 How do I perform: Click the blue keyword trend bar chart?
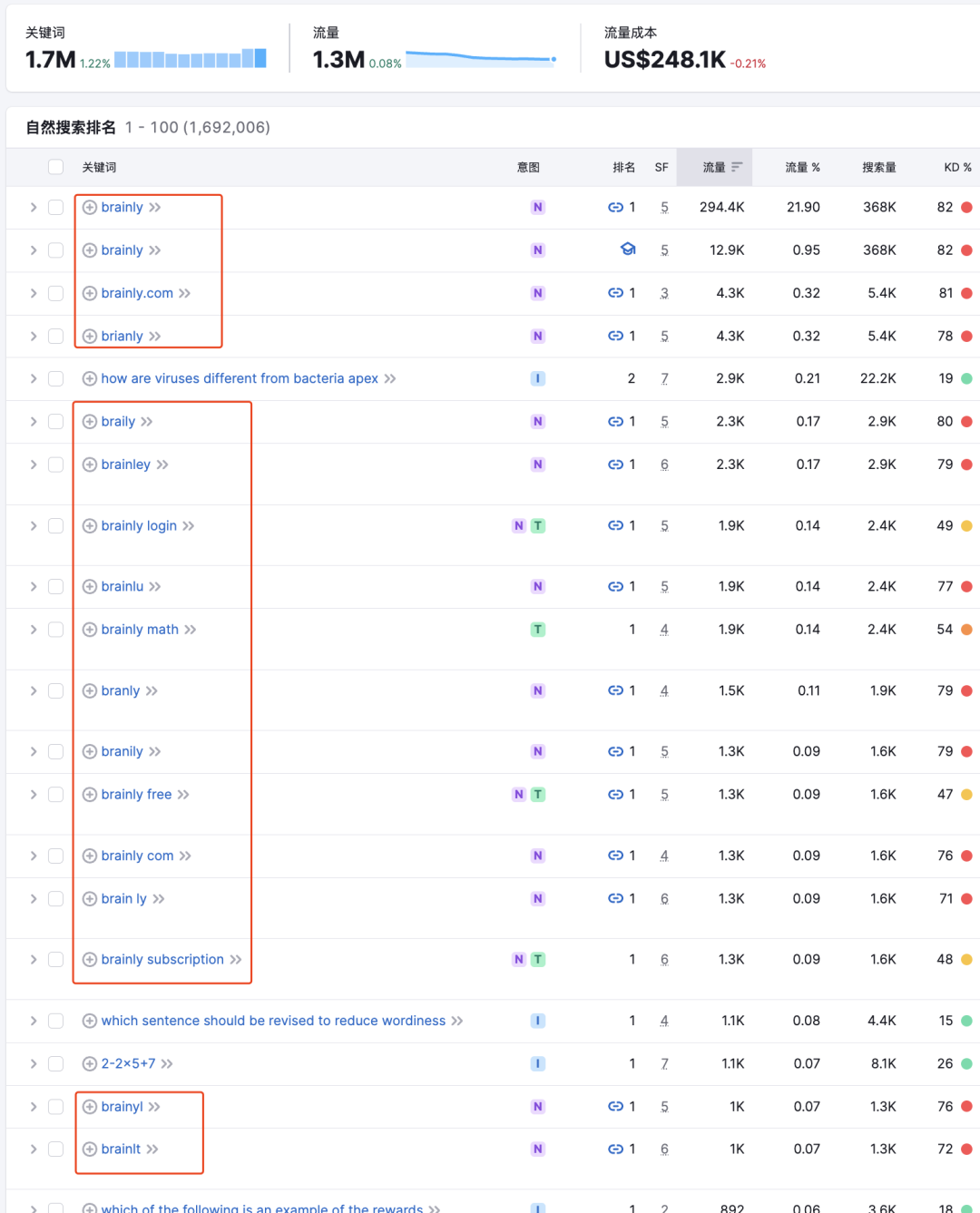191,60
